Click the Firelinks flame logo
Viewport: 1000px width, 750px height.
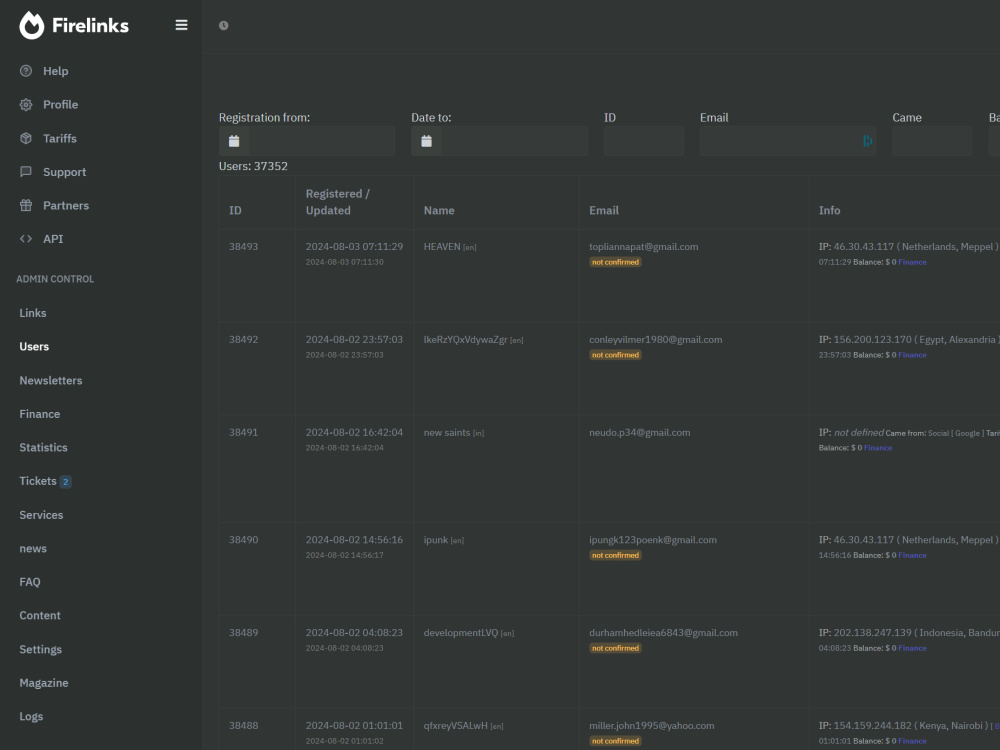31,26
